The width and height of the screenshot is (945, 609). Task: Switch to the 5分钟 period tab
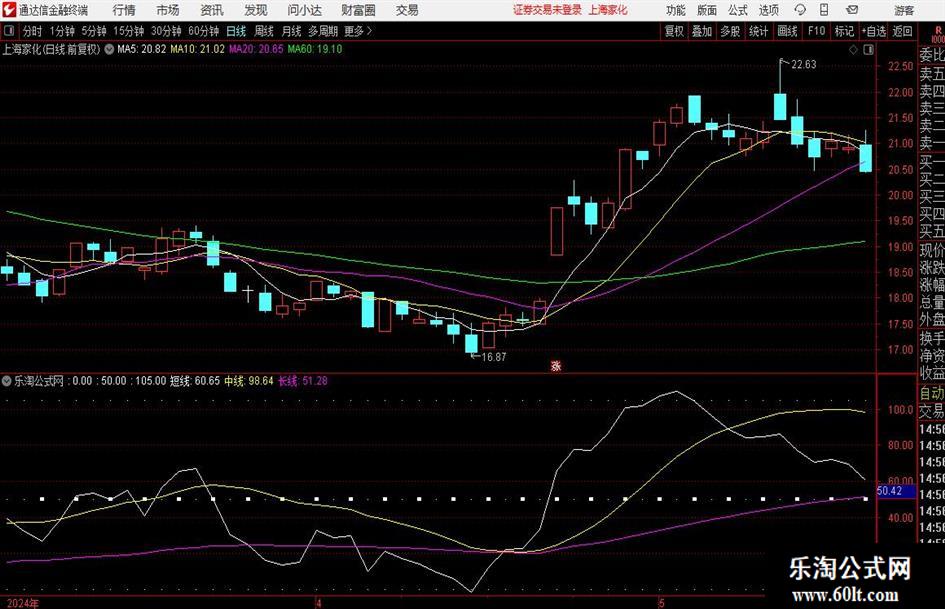[94, 31]
